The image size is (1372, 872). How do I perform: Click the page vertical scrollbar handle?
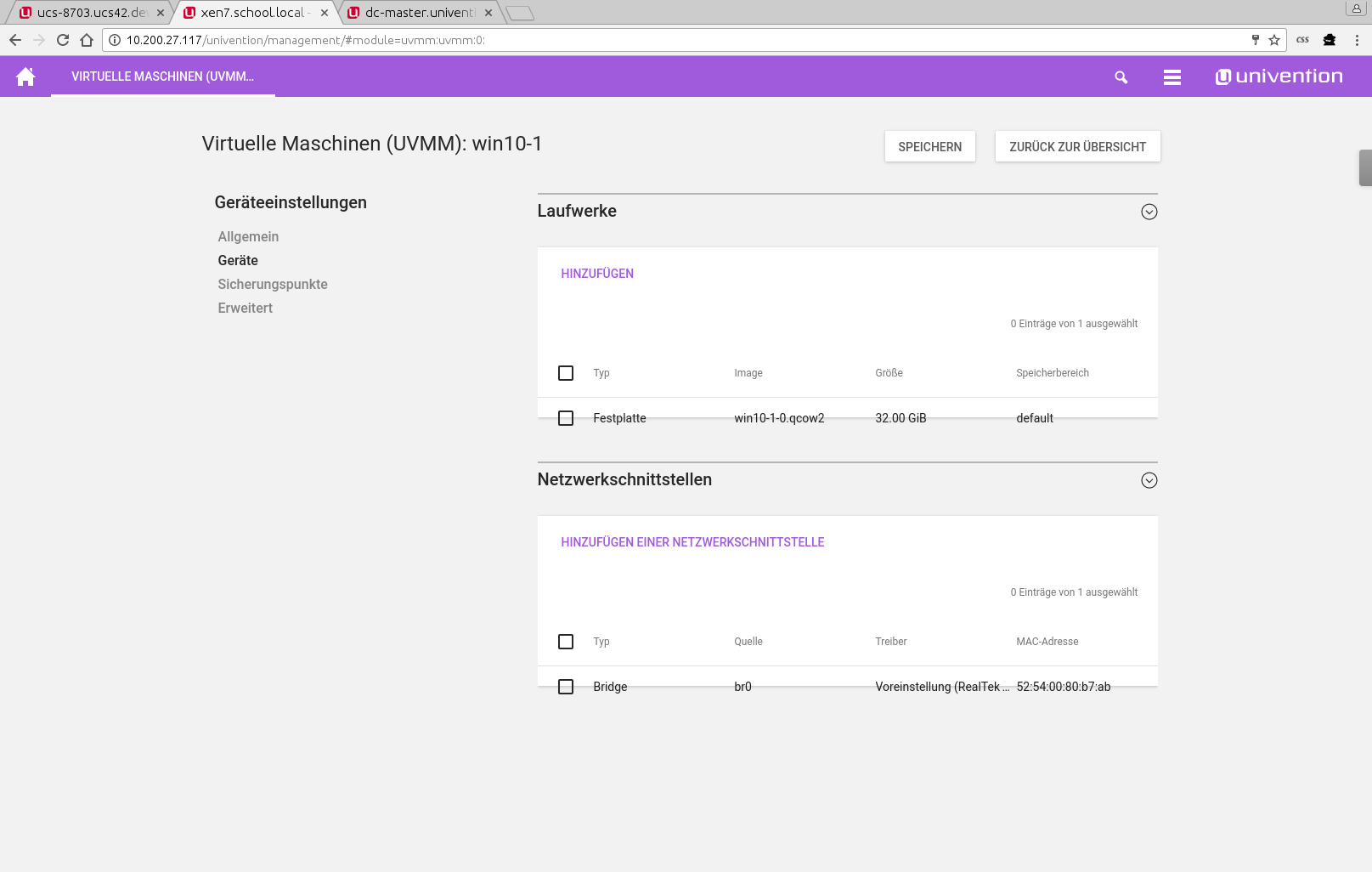1364,167
